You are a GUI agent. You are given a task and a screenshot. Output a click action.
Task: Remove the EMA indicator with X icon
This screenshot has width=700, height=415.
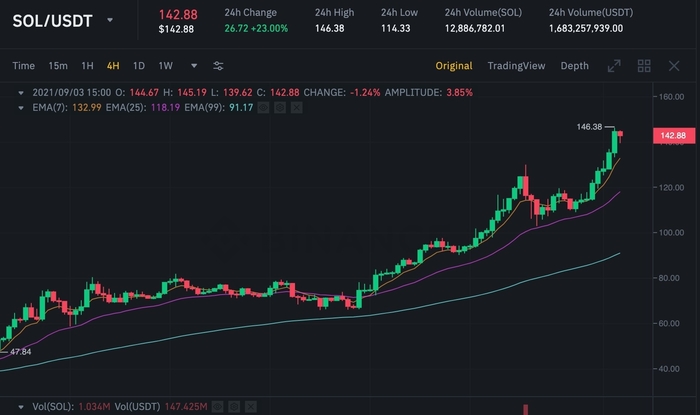pyautogui.click(x=296, y=108)
